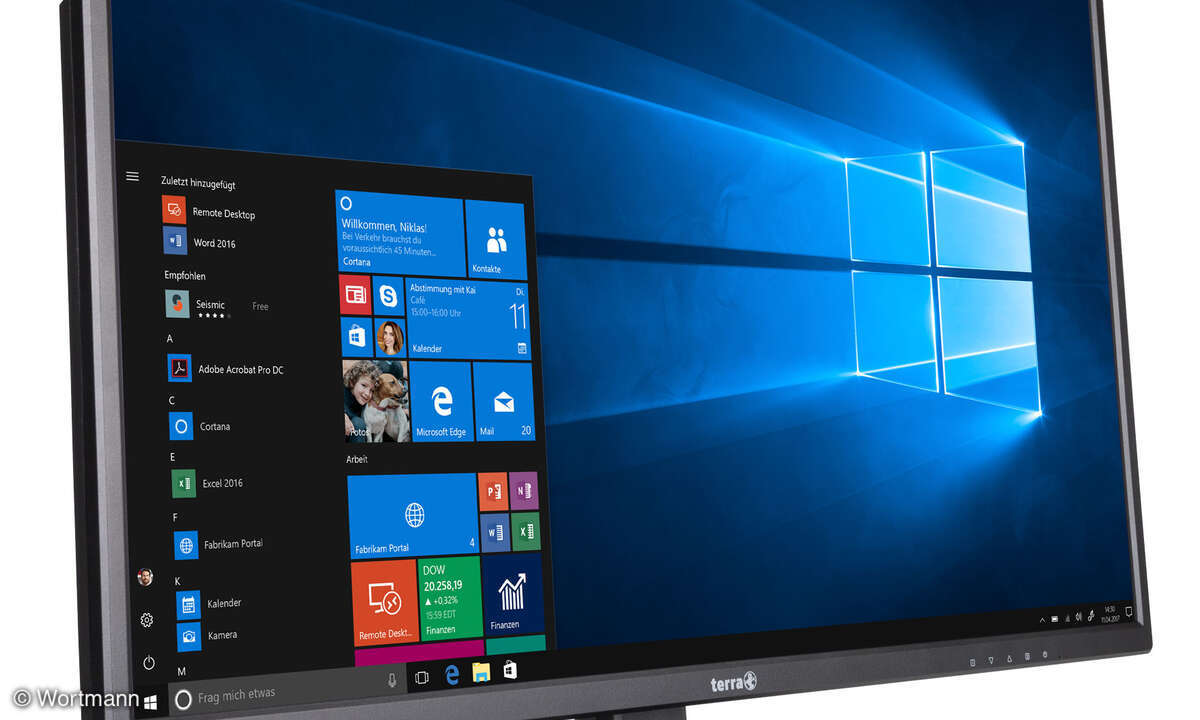Open Store from the taskbar
Image resolution: width=1200 pixels, height=720 pixels.
tap(510, 670)
